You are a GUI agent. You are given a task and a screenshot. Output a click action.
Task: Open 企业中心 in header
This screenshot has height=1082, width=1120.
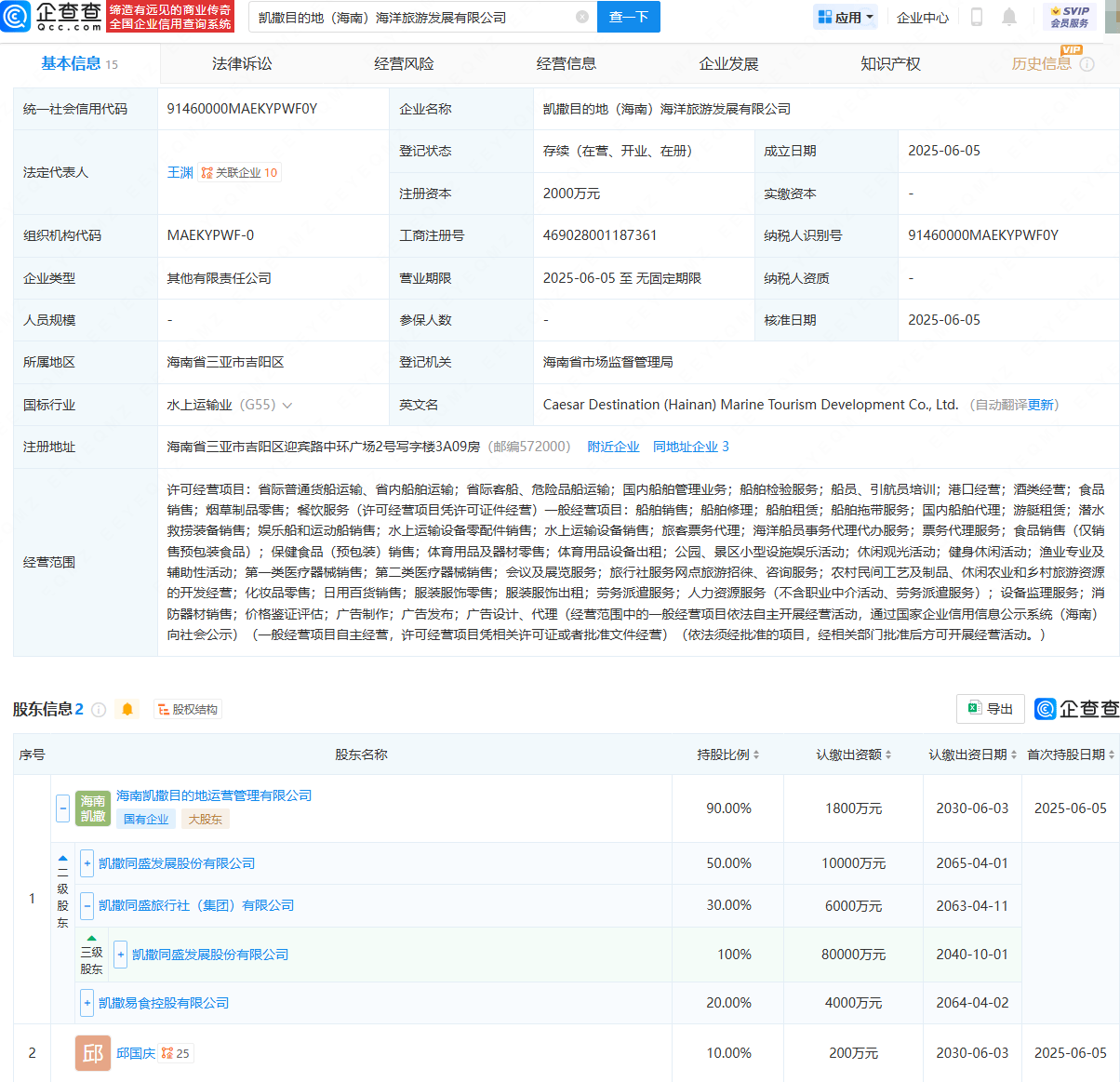[x=923, y=17]
